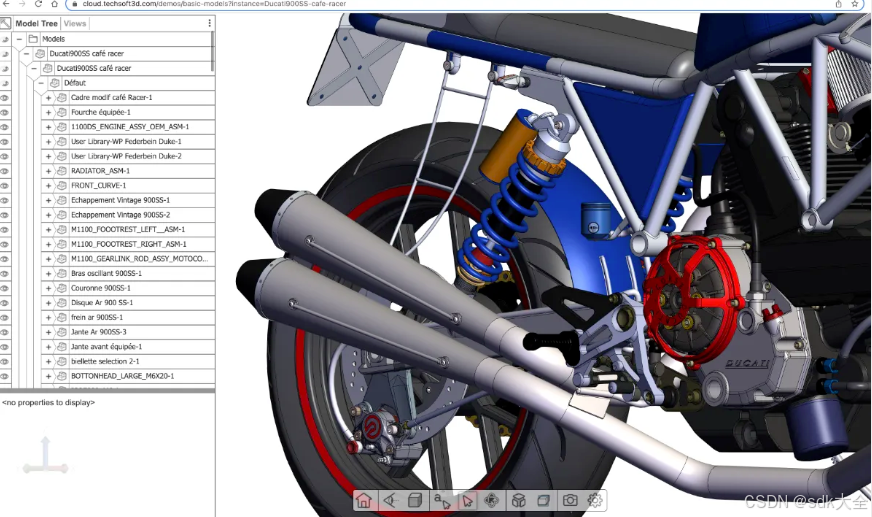
Task: Take a snapshot with the camera icon
Action: pyautogui.click(x=570, y=500)
